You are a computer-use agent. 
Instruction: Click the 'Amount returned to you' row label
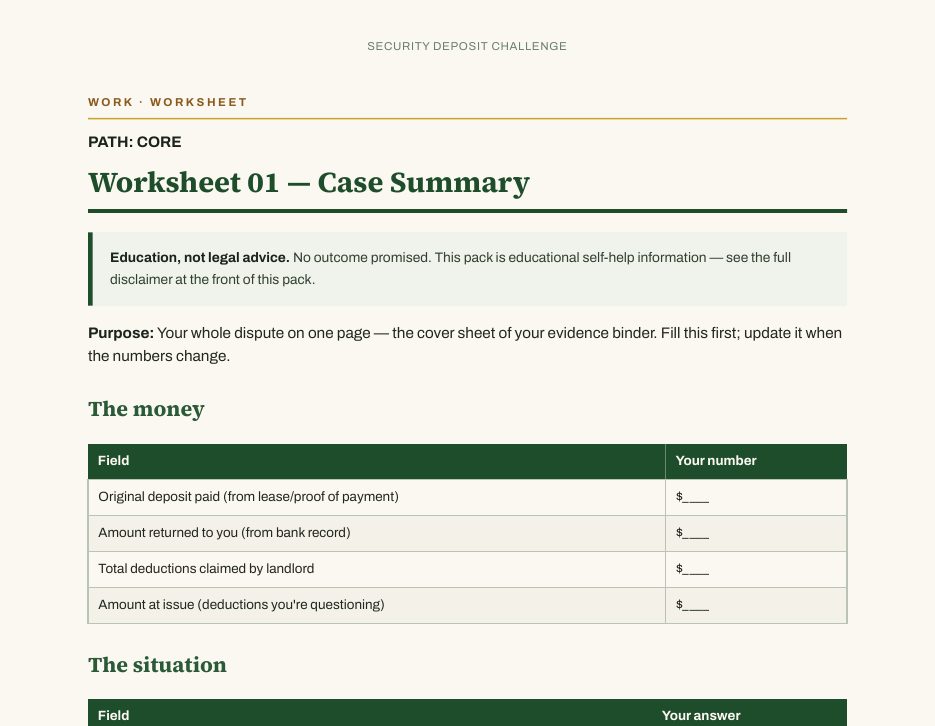click(x=224, y=532)
